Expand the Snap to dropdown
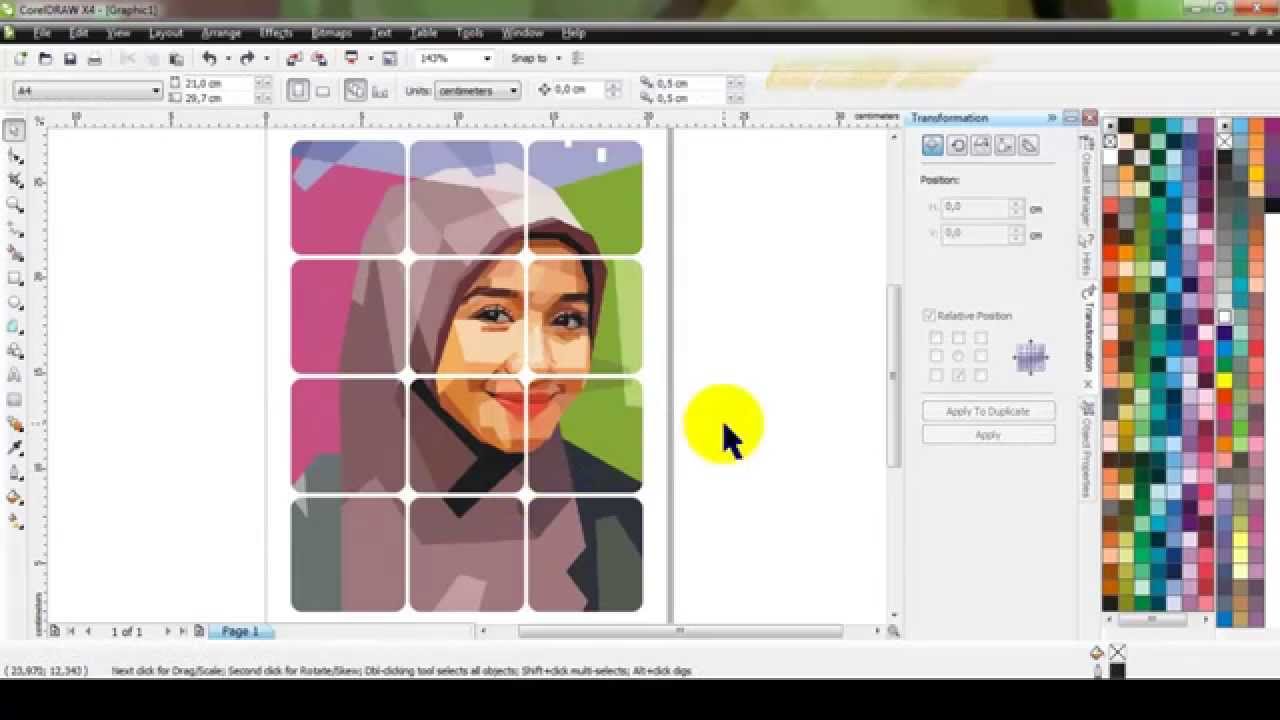 tap(559, 59)
